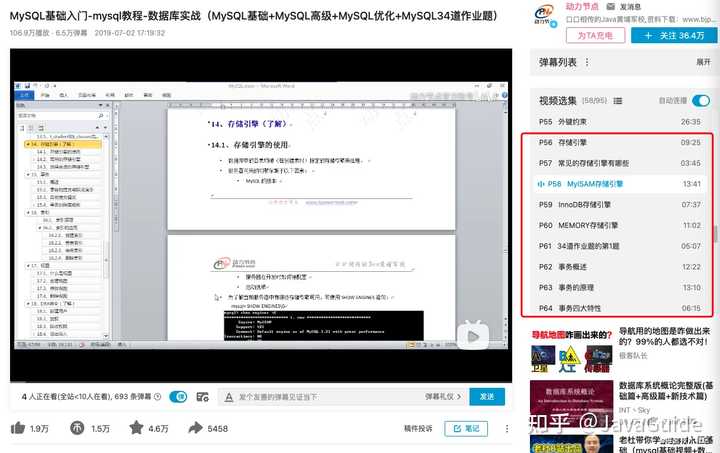Share the video using arrow icon
The width and height of the screenshot is (720, 453).
tap(196, 428)
